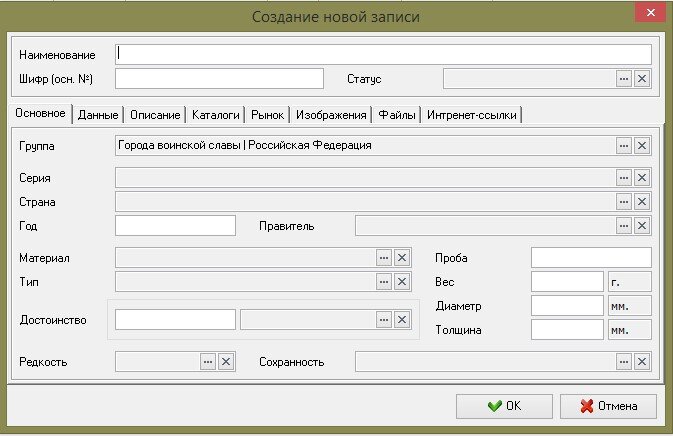The height and width of the screenshot is (436, 673).
Task: Click the Год input field
Action: click(176, 226)
